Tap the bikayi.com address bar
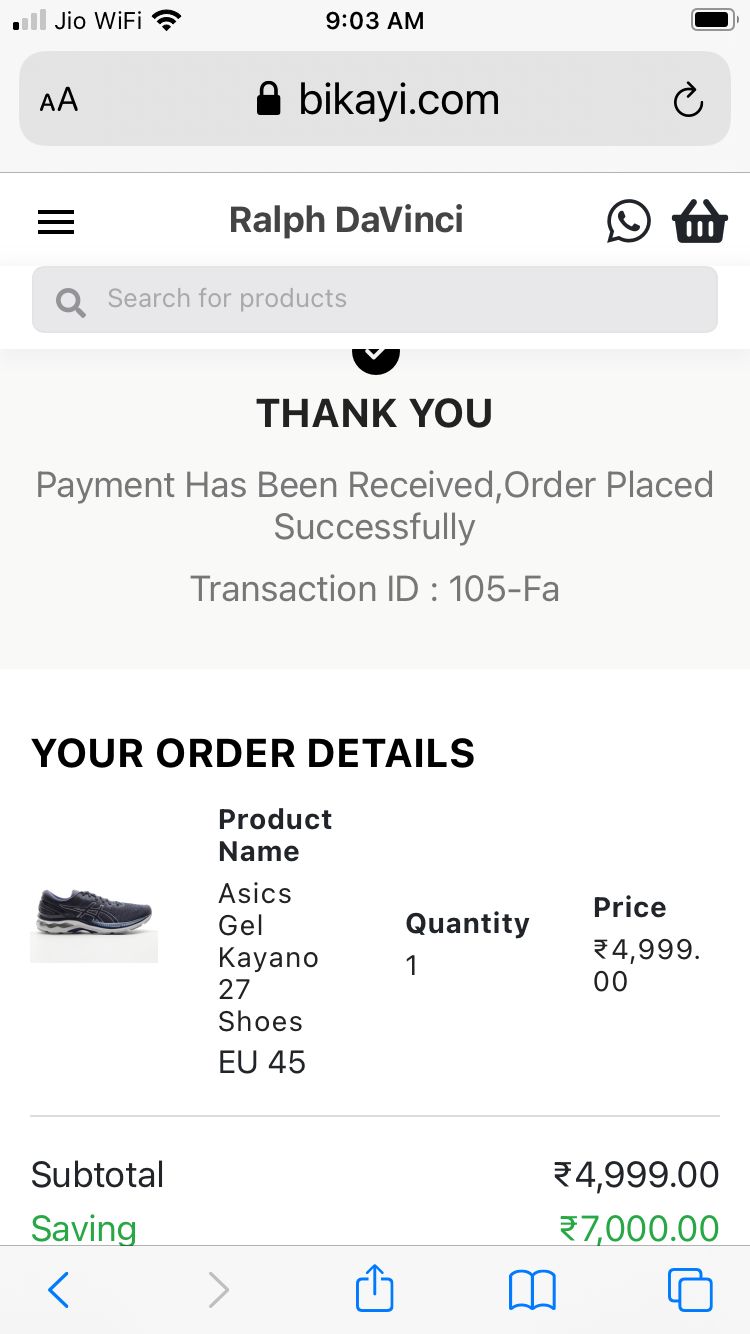 click(x=378, y=100)
